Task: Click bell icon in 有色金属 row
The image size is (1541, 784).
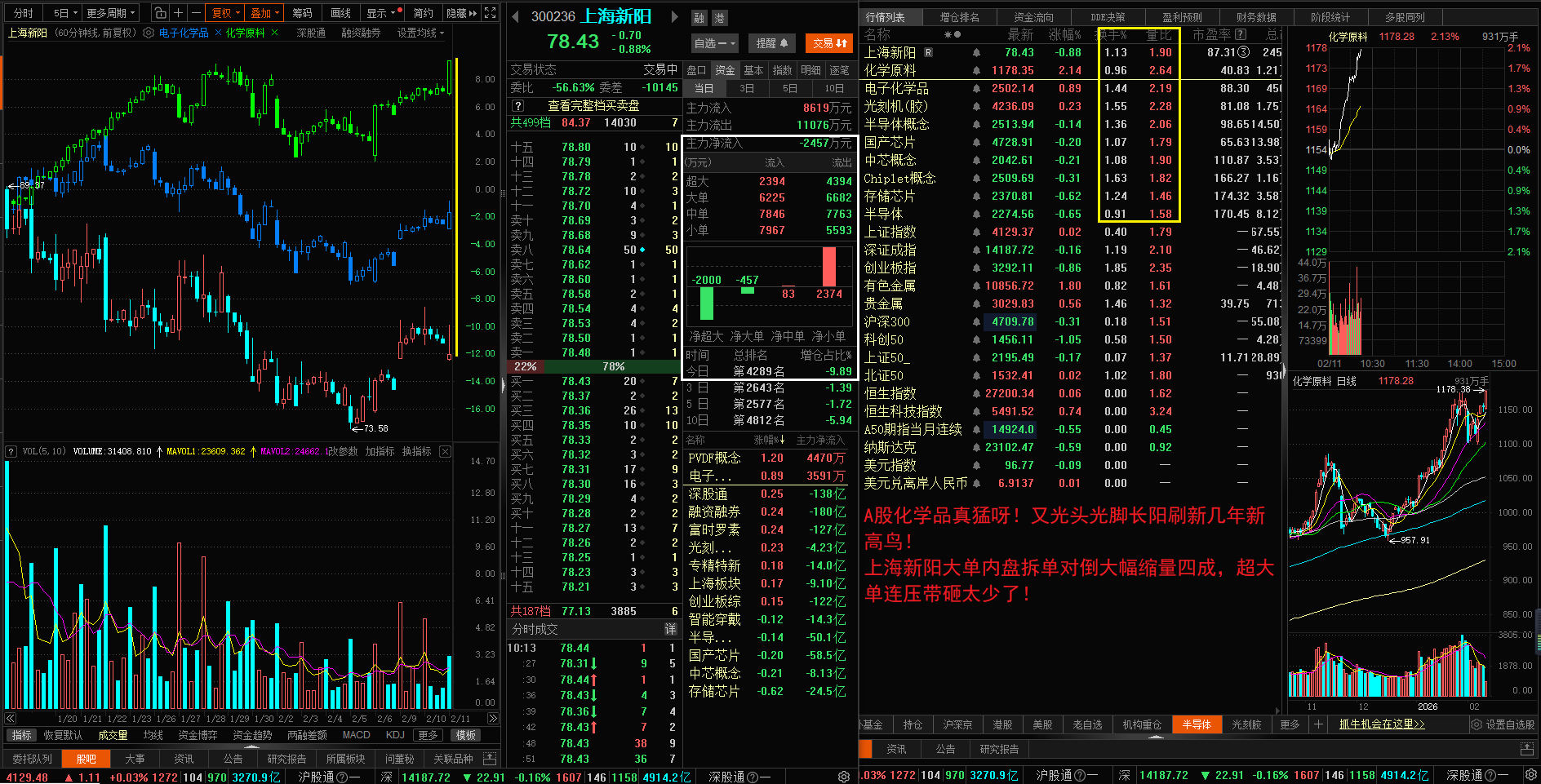Action: (976, 286)
